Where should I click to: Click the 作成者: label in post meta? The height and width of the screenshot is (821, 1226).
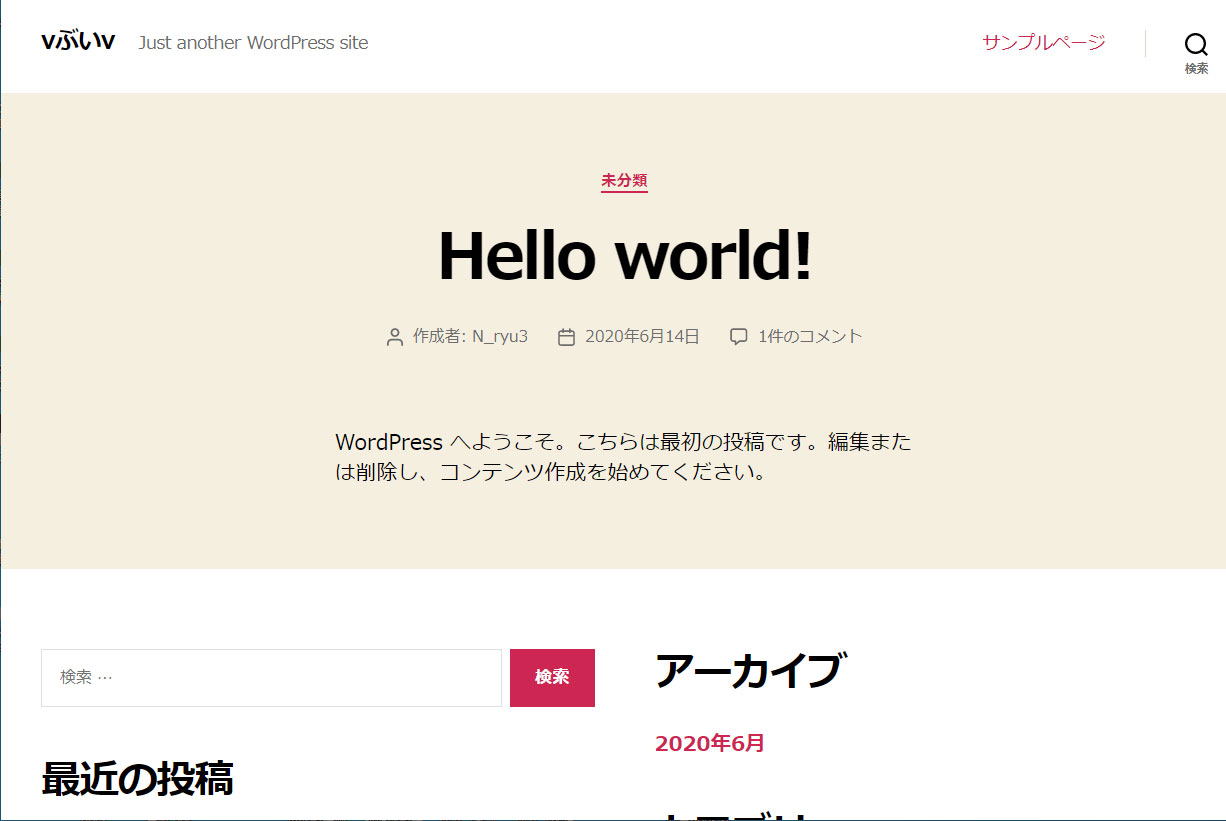(x=440, y=336)
